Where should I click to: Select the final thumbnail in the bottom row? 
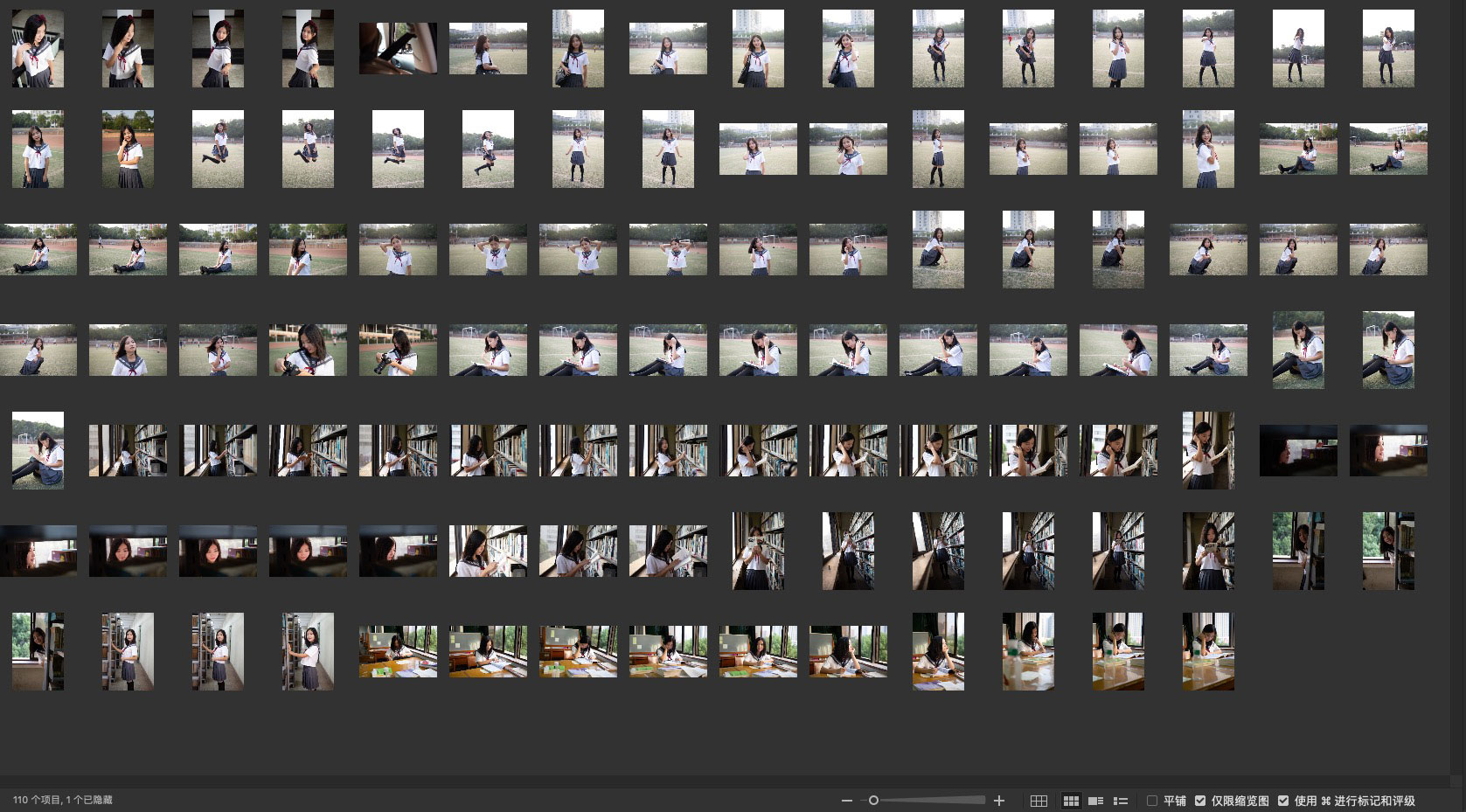click(x=1208, y=651)
